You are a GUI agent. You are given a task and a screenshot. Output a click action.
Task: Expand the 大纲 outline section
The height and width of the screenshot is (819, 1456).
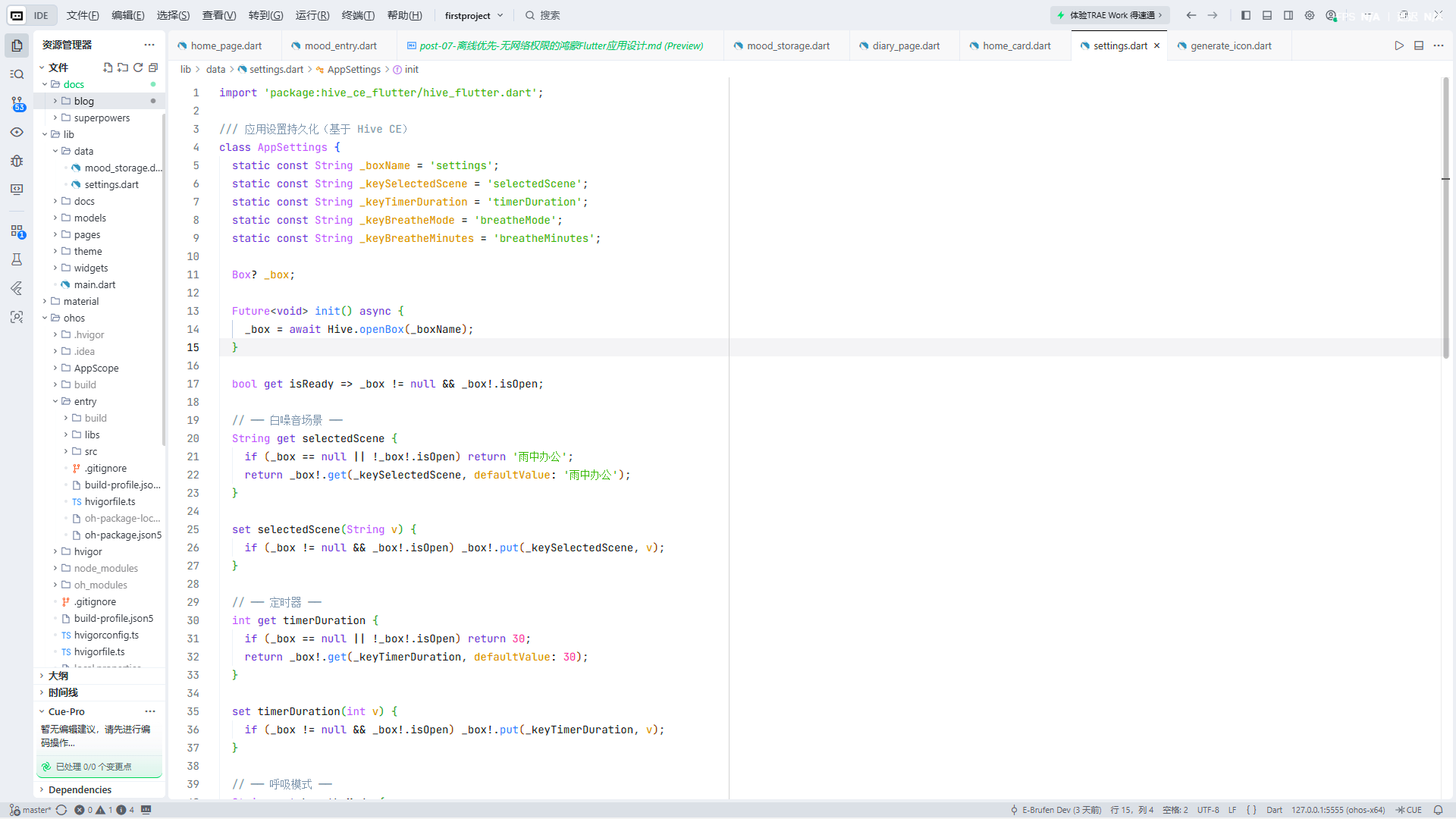point(58,676)
